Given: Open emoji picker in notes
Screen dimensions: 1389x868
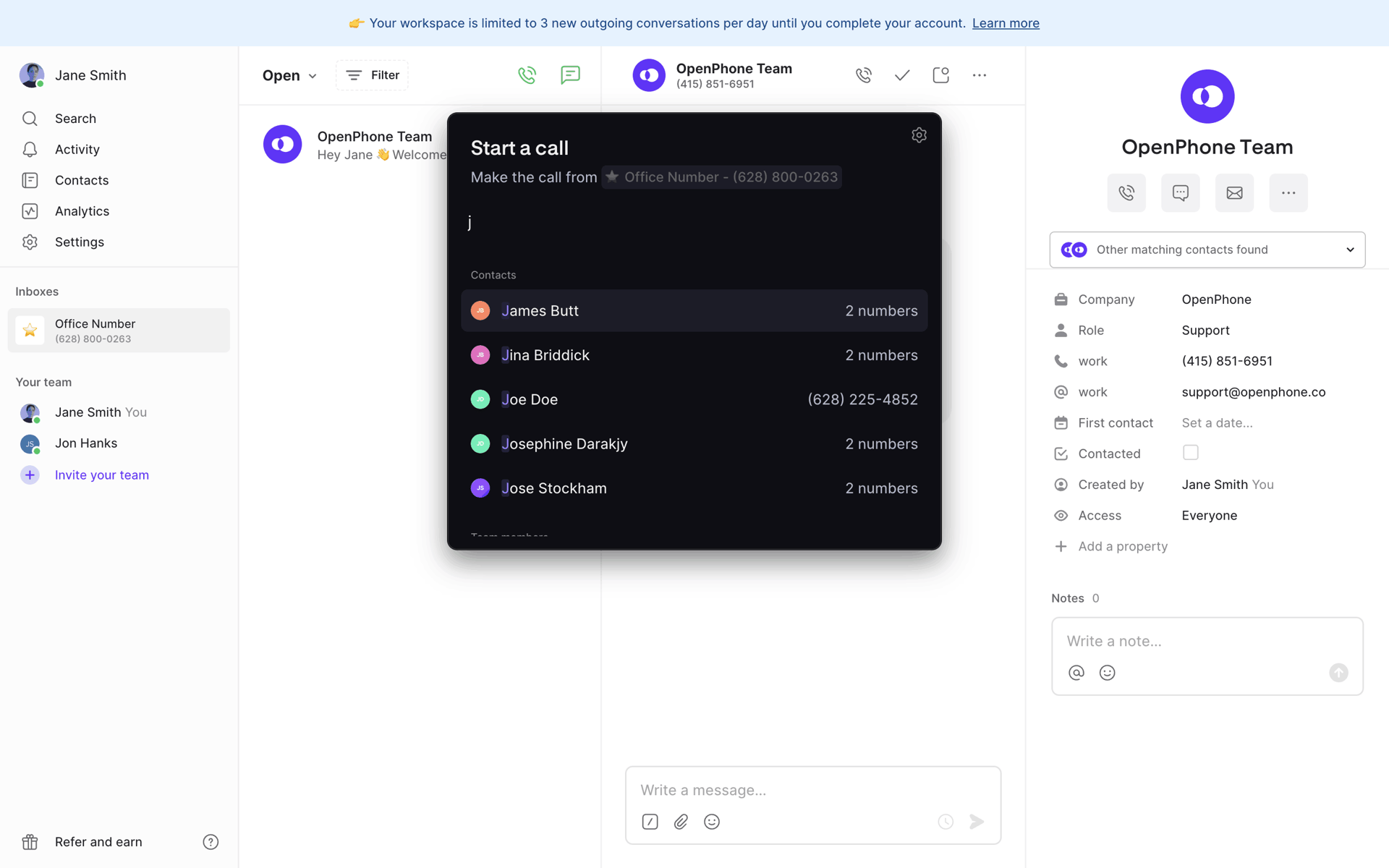Looking at the screenshot, I should [x=1107, y=673].
